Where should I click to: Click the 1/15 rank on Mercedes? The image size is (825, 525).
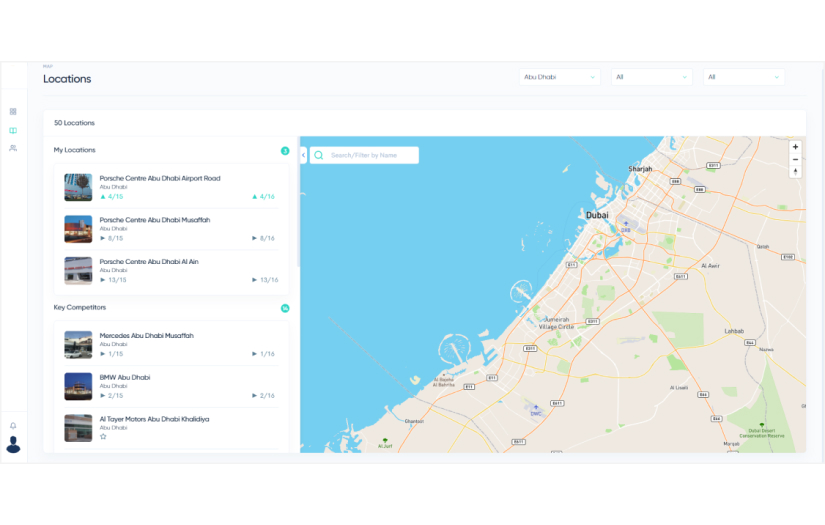pos(112,354)
